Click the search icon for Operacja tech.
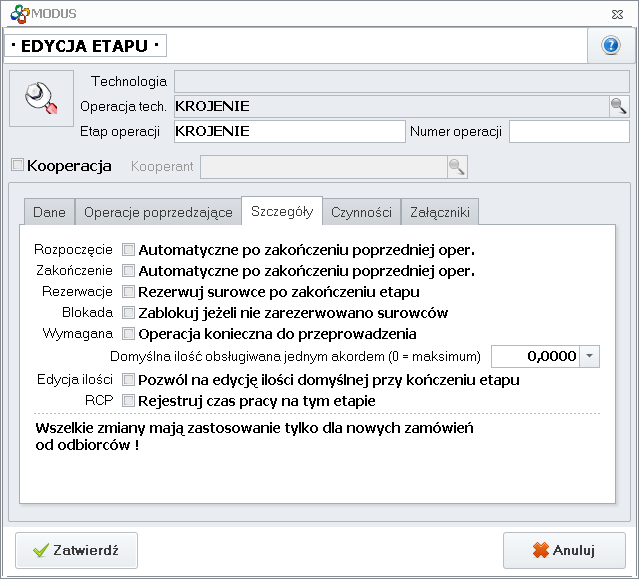 tap(618, 106)
